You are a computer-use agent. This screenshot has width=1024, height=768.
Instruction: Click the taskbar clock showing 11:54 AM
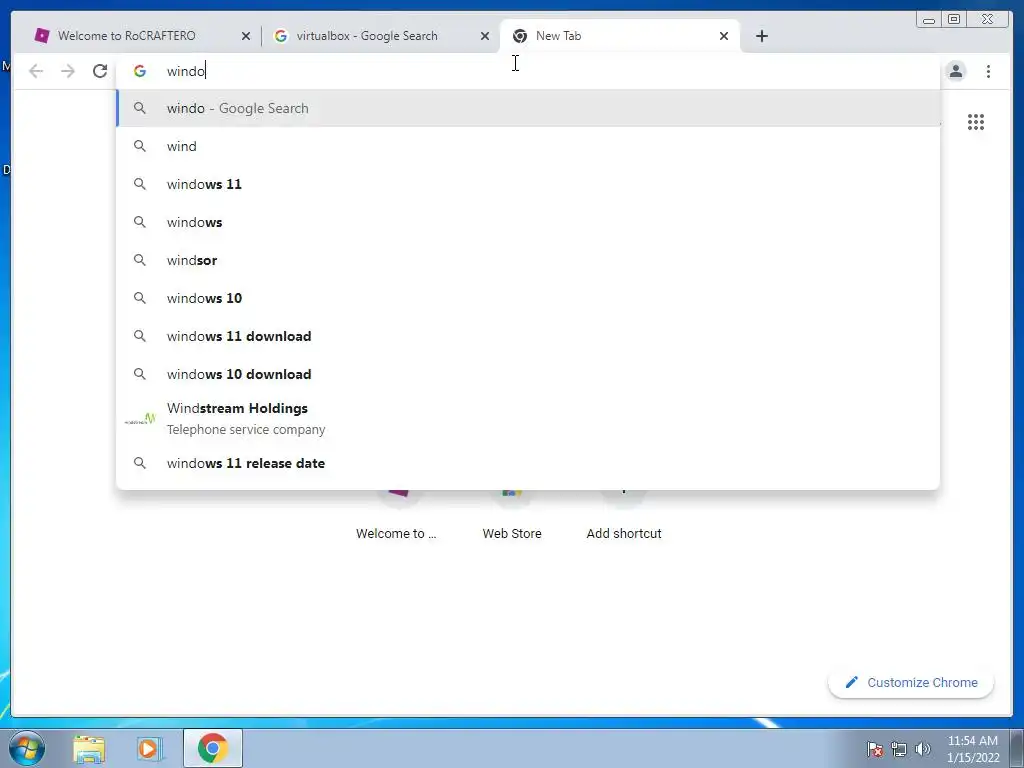click(973, 749)
